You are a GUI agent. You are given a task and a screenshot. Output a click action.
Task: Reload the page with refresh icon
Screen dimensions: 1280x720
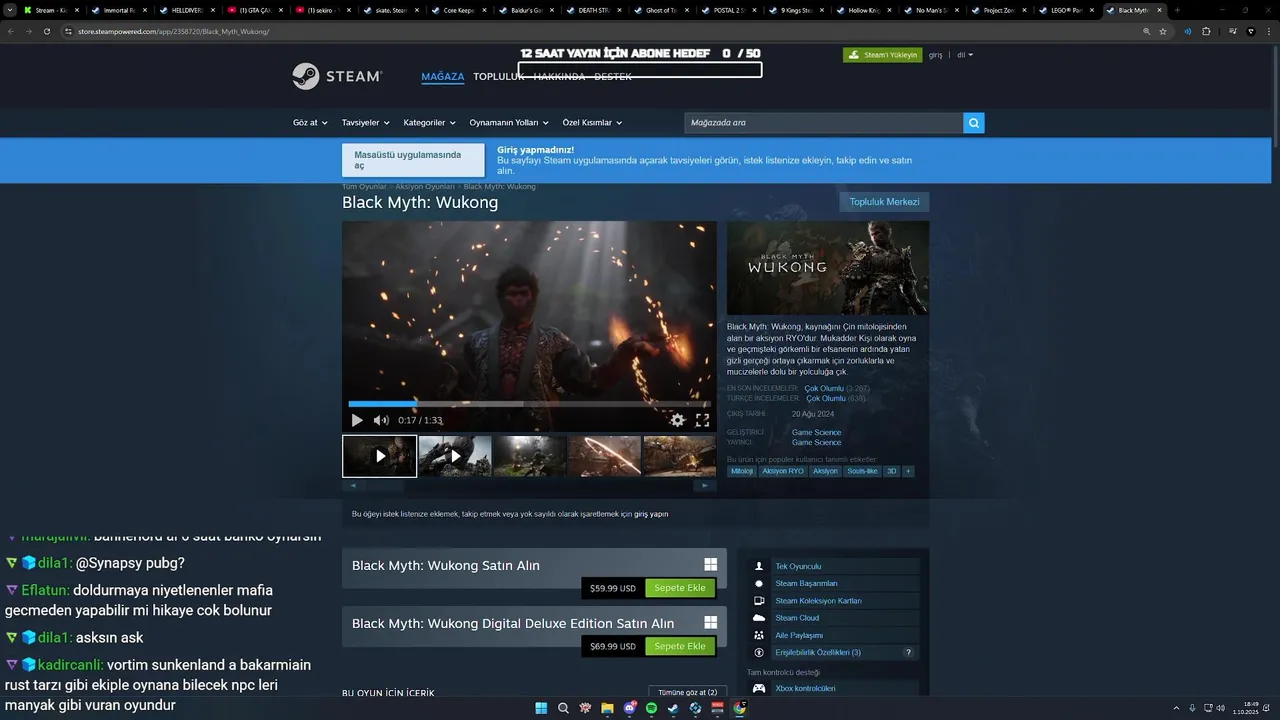pos(46,31)
